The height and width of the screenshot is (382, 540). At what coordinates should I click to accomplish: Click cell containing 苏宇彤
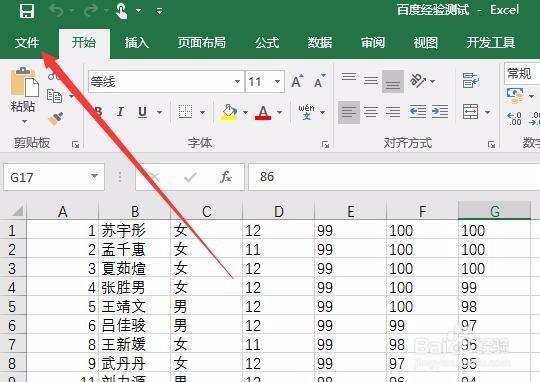point(134,230)
